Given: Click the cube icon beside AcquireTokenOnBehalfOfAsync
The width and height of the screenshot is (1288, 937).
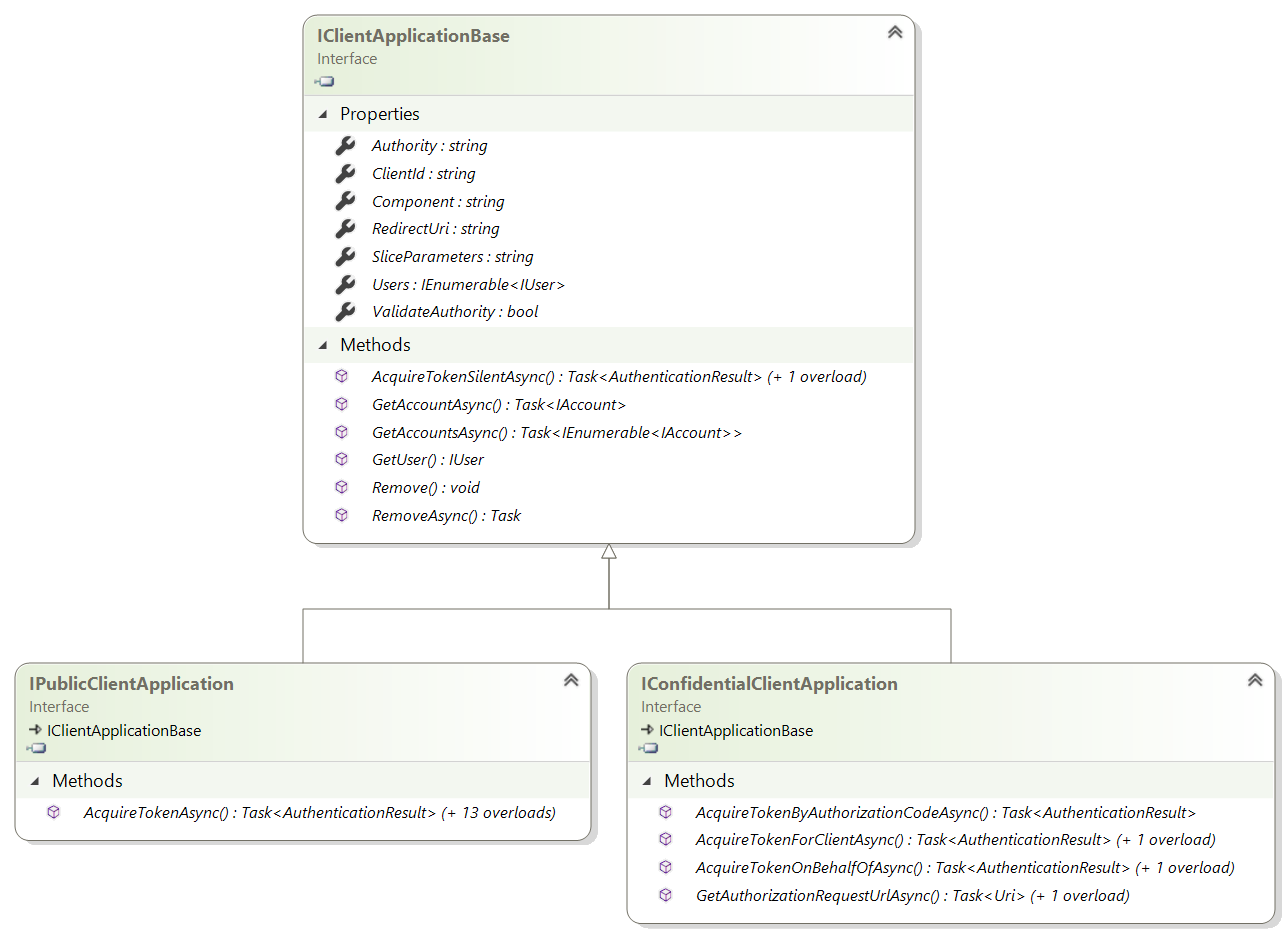Looking at the screenshot, I should (666, 867).
